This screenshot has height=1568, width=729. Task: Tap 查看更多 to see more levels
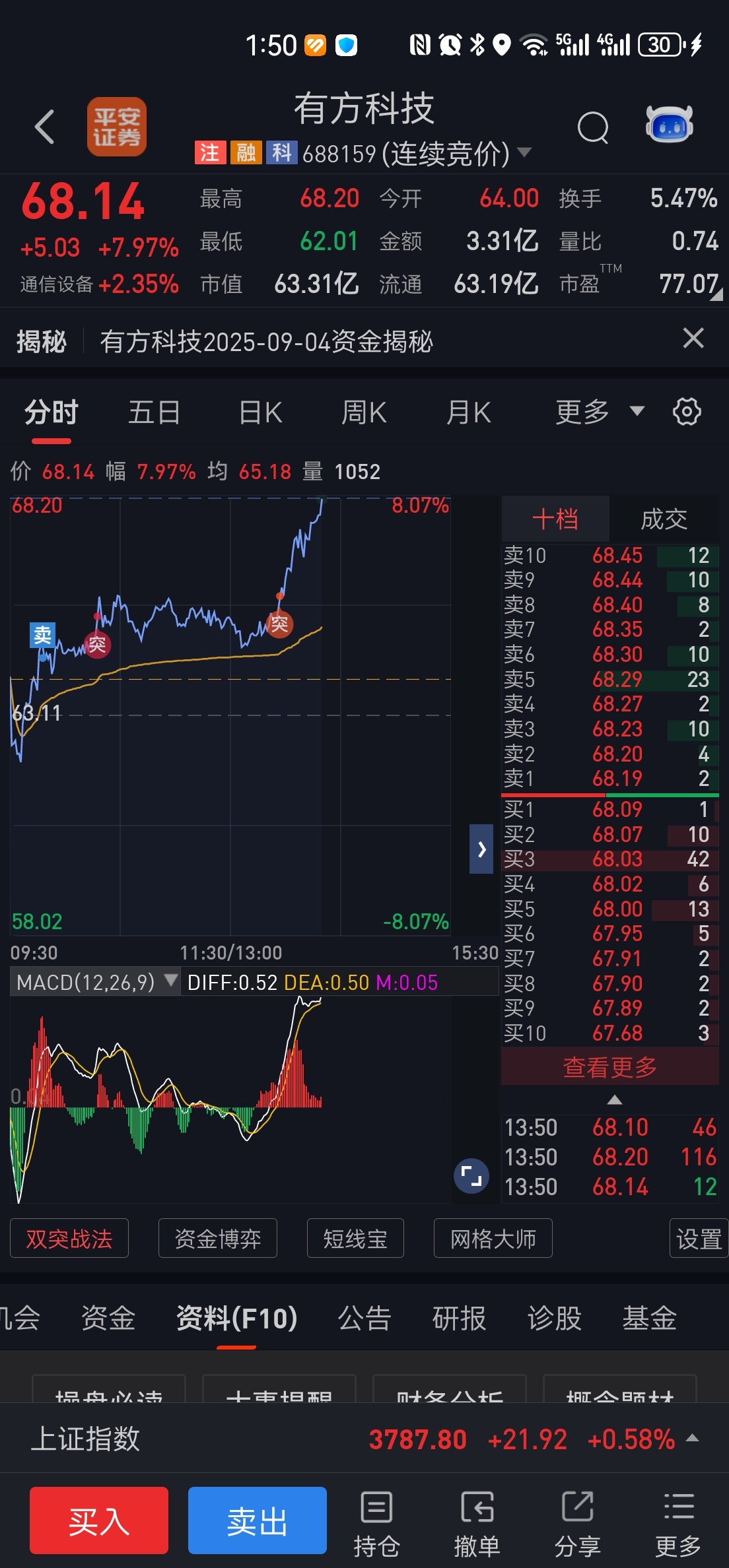coord(610,1066)
